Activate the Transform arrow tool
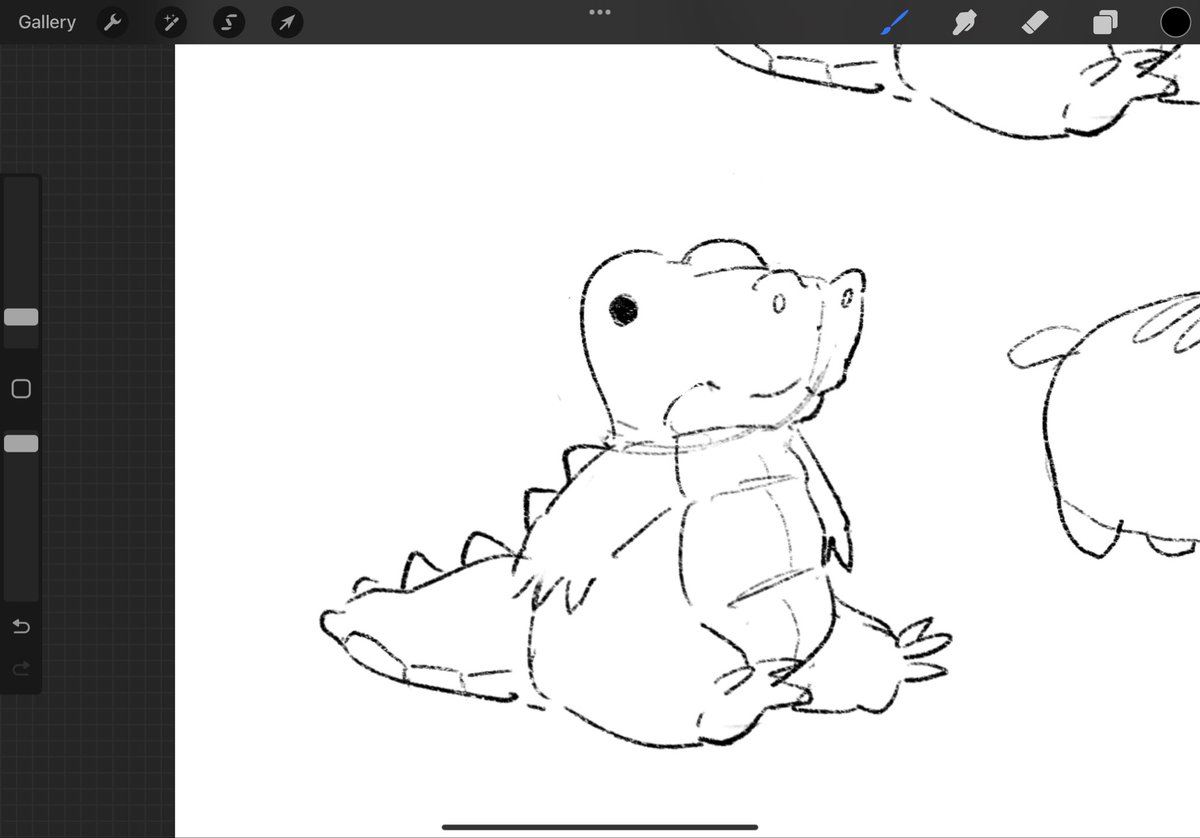The image size is (1200, 838). [286, 21]
